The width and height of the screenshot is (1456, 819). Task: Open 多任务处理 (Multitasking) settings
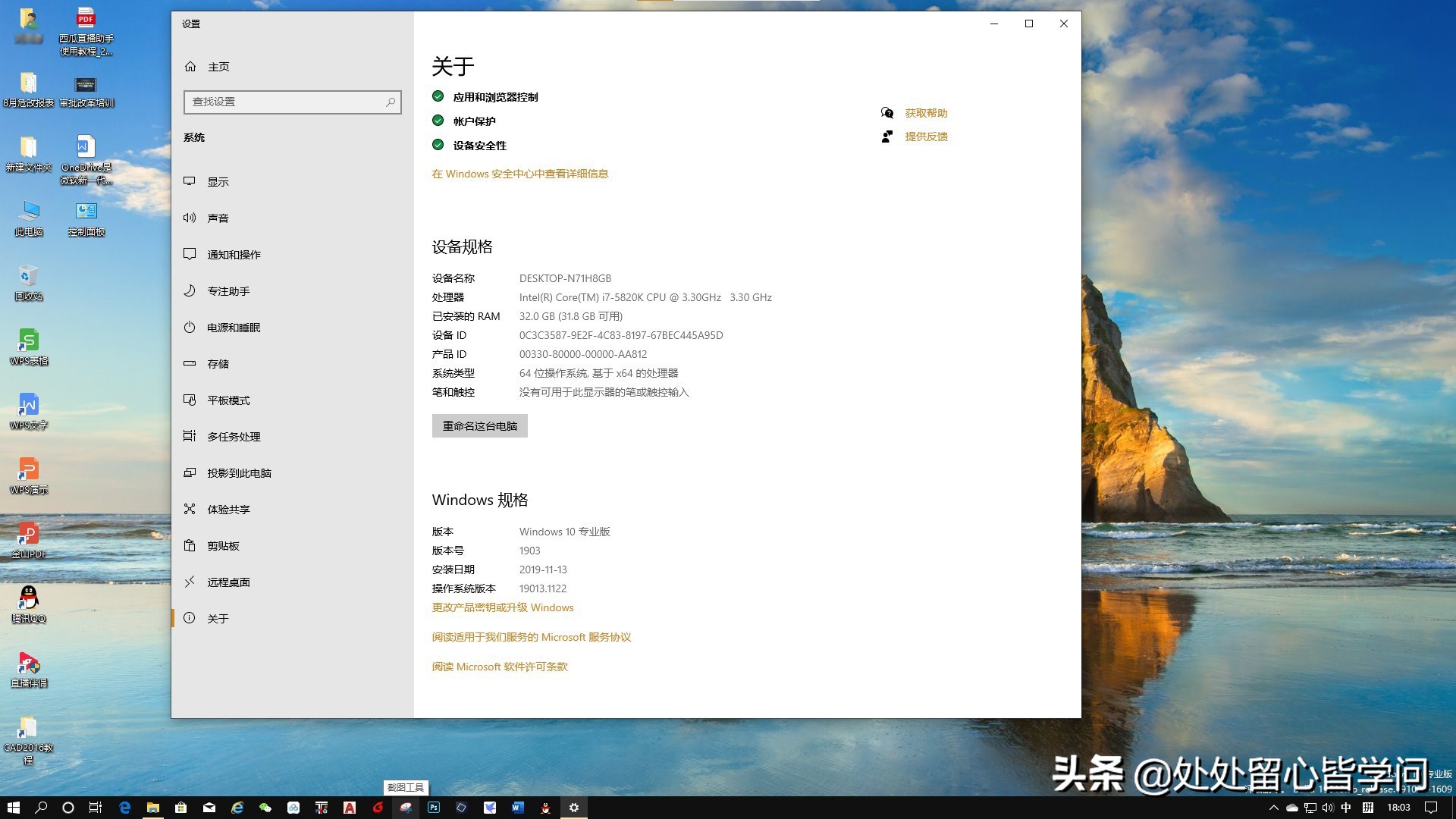(x=234, y=436)
